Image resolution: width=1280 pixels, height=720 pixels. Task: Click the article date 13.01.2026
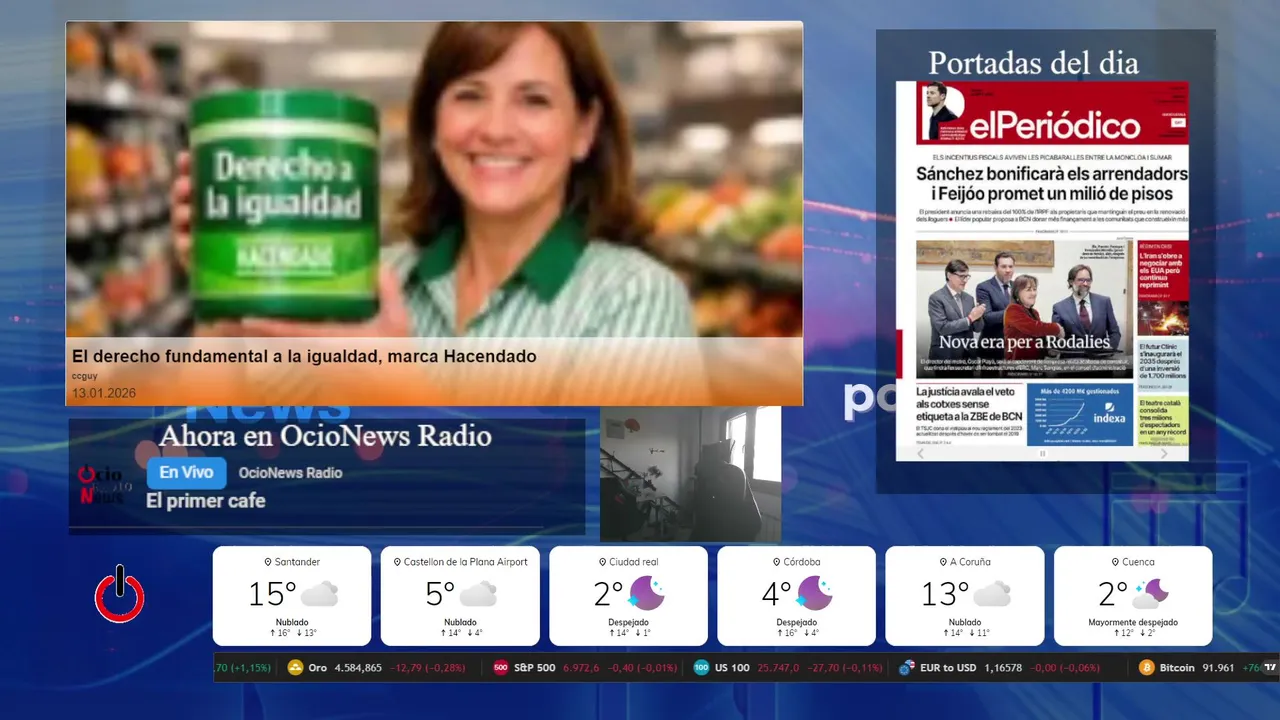(x=104, y=393)
